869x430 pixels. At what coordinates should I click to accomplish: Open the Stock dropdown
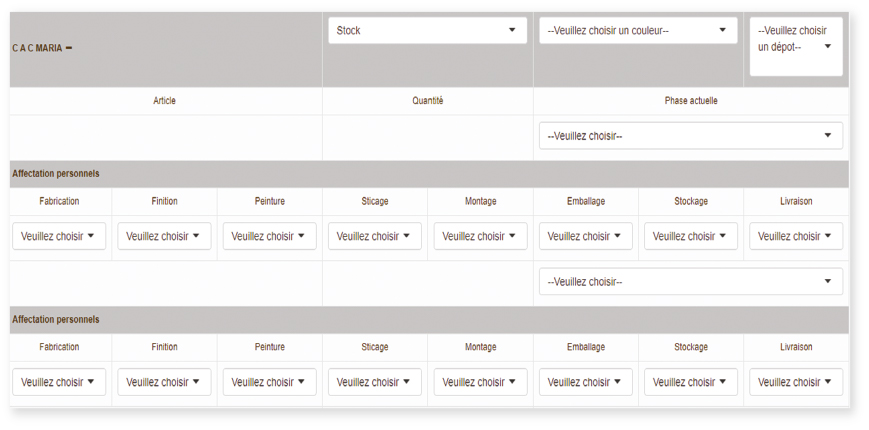[x=427, y=30]
